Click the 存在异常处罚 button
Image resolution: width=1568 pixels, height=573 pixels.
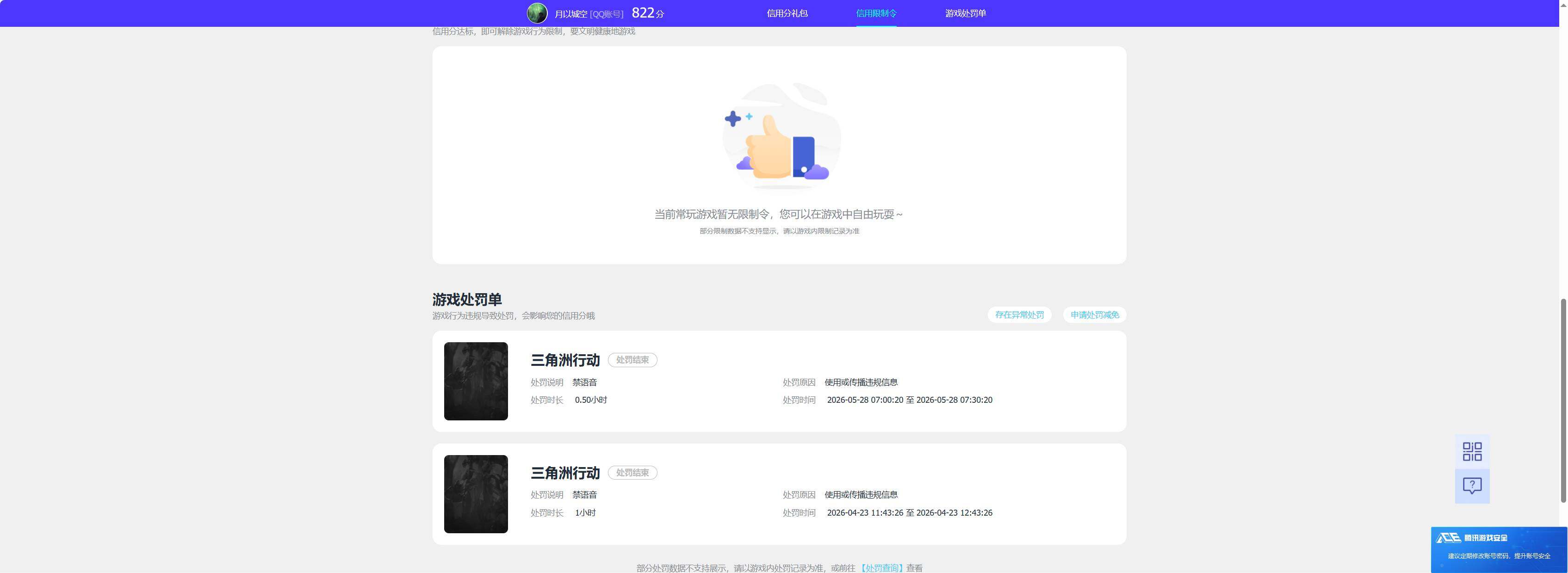(x=1019, y=315)
